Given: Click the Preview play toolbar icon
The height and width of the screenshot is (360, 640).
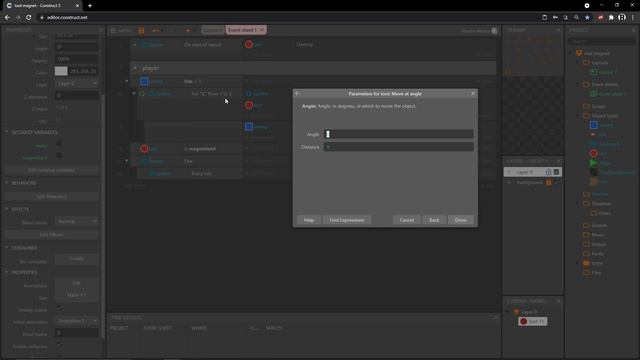Looking at the screenshot, I should click(x=188, y=31).
